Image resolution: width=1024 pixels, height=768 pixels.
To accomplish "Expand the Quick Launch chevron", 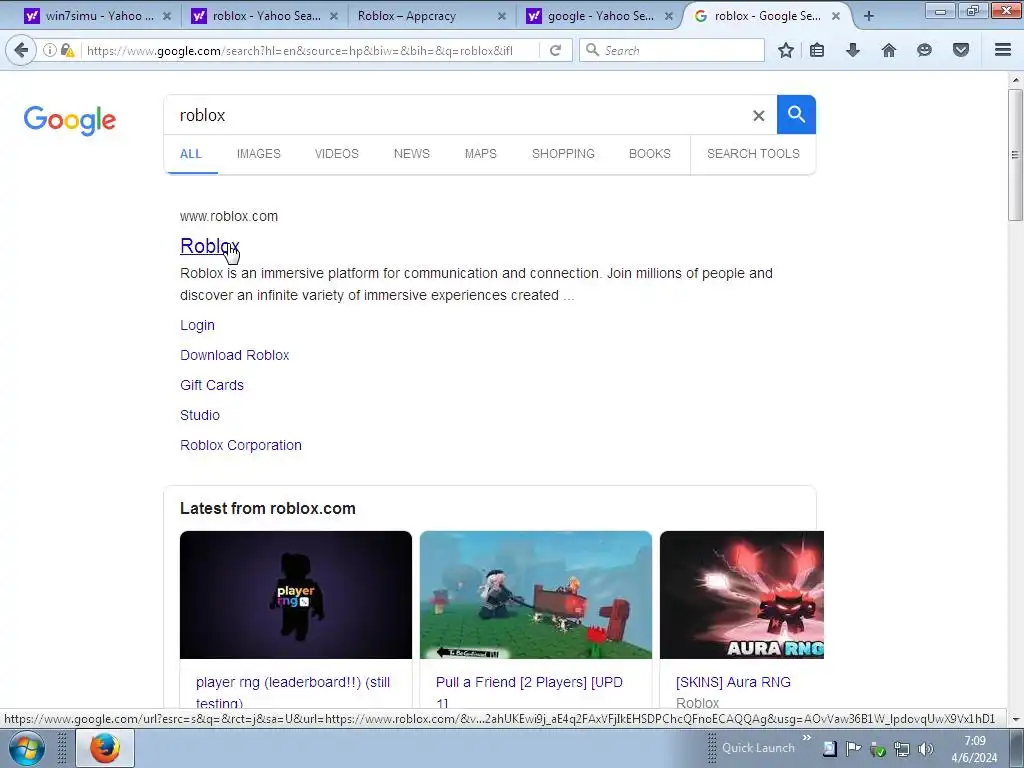I will click(807, 737).
